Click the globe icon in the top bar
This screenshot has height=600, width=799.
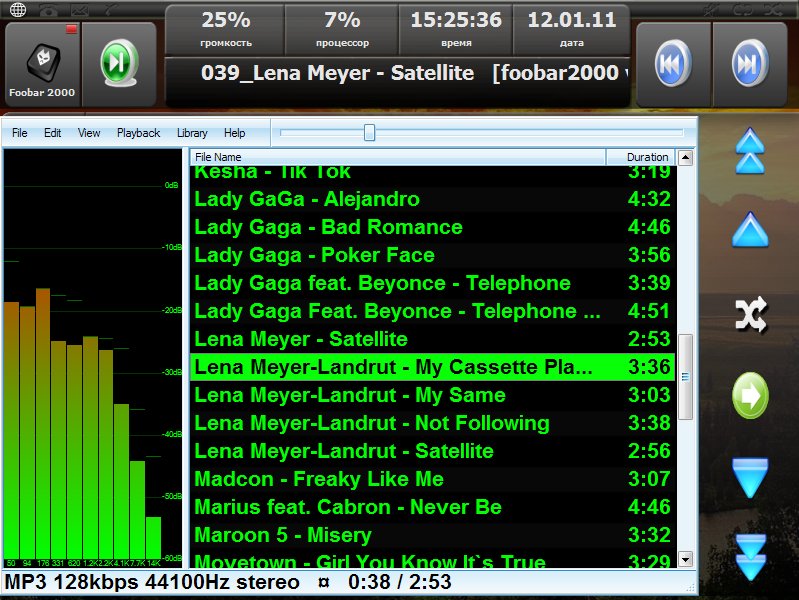click(18, 10)
